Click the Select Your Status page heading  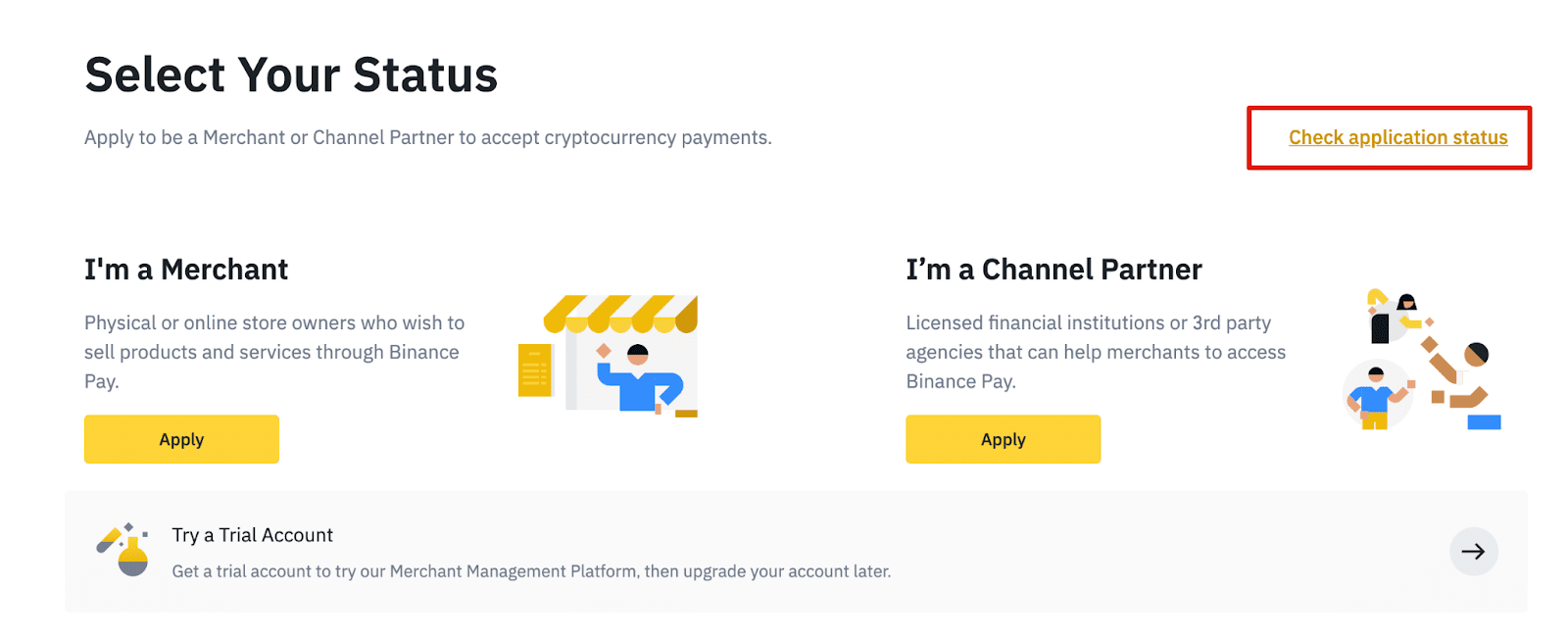point(291,74)
